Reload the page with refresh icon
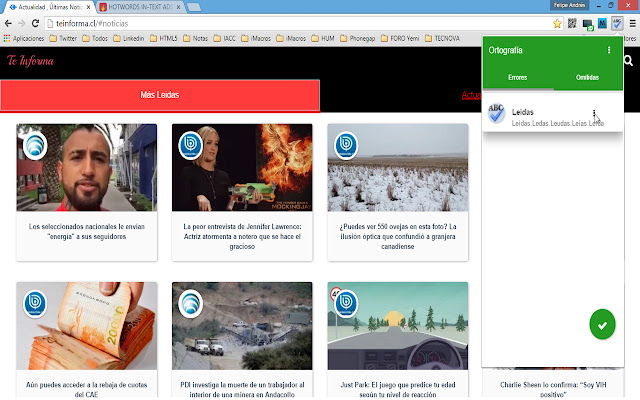 coord(36,24)
